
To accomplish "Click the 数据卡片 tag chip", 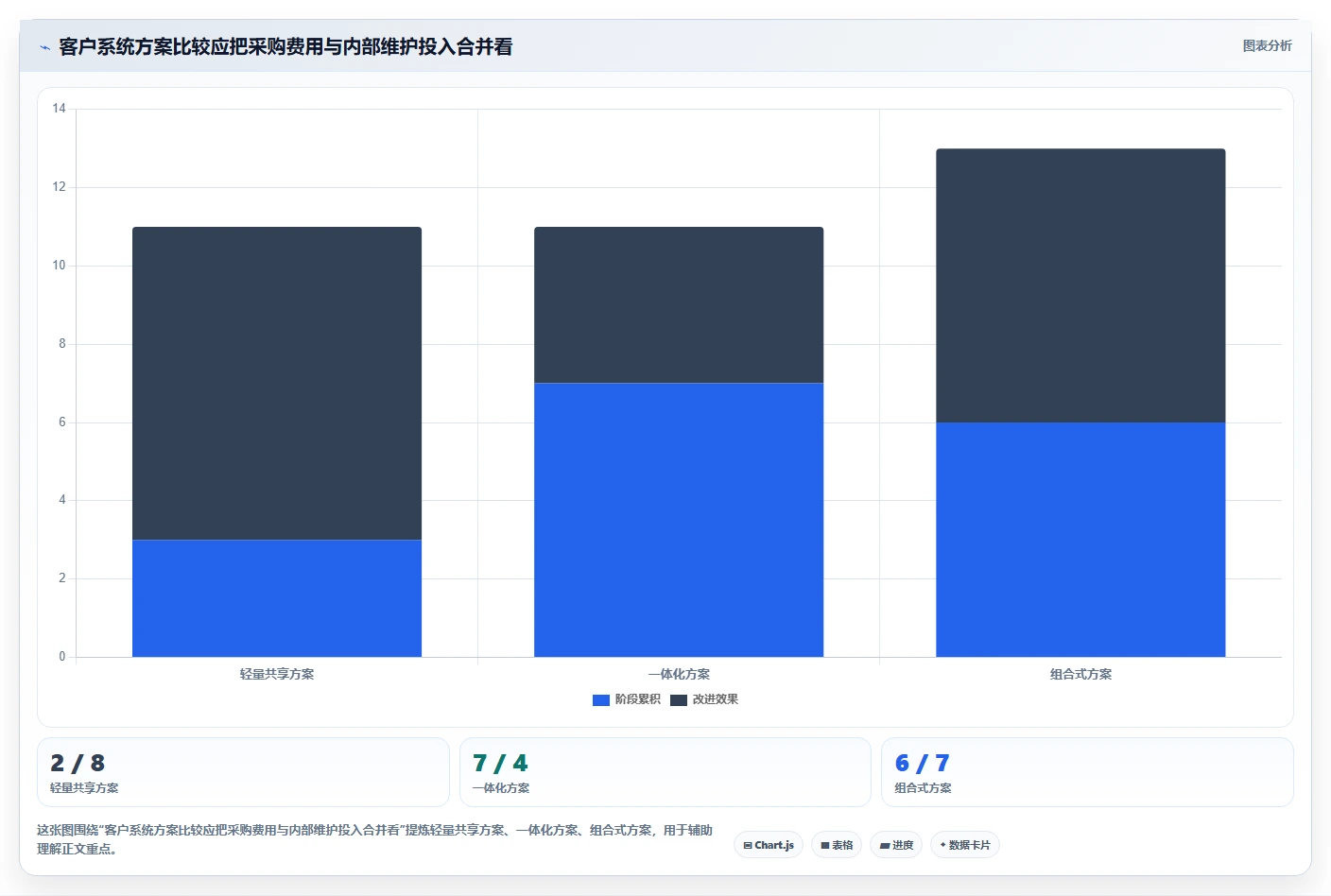I will click(x=965, y=845).
